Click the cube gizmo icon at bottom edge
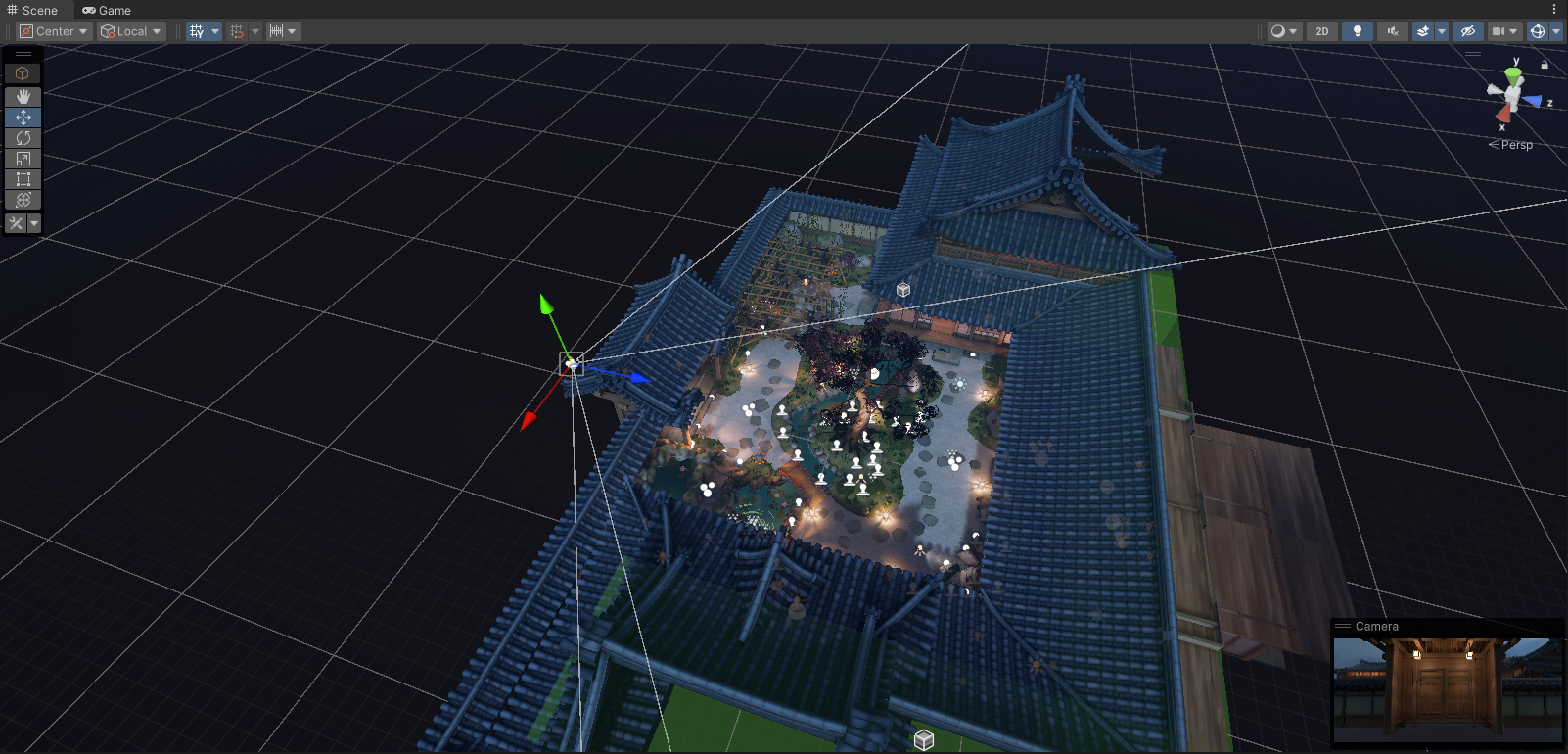 pos(924,740)
